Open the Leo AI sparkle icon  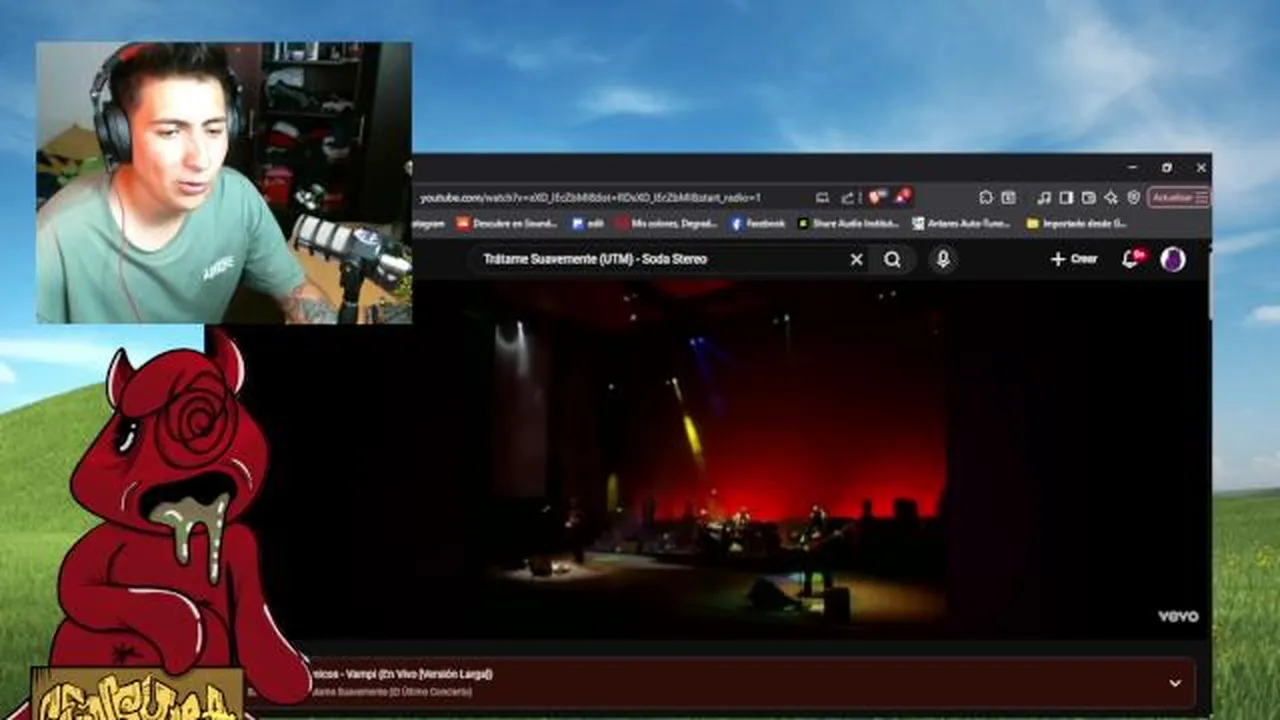click(x=1111, y=198)
